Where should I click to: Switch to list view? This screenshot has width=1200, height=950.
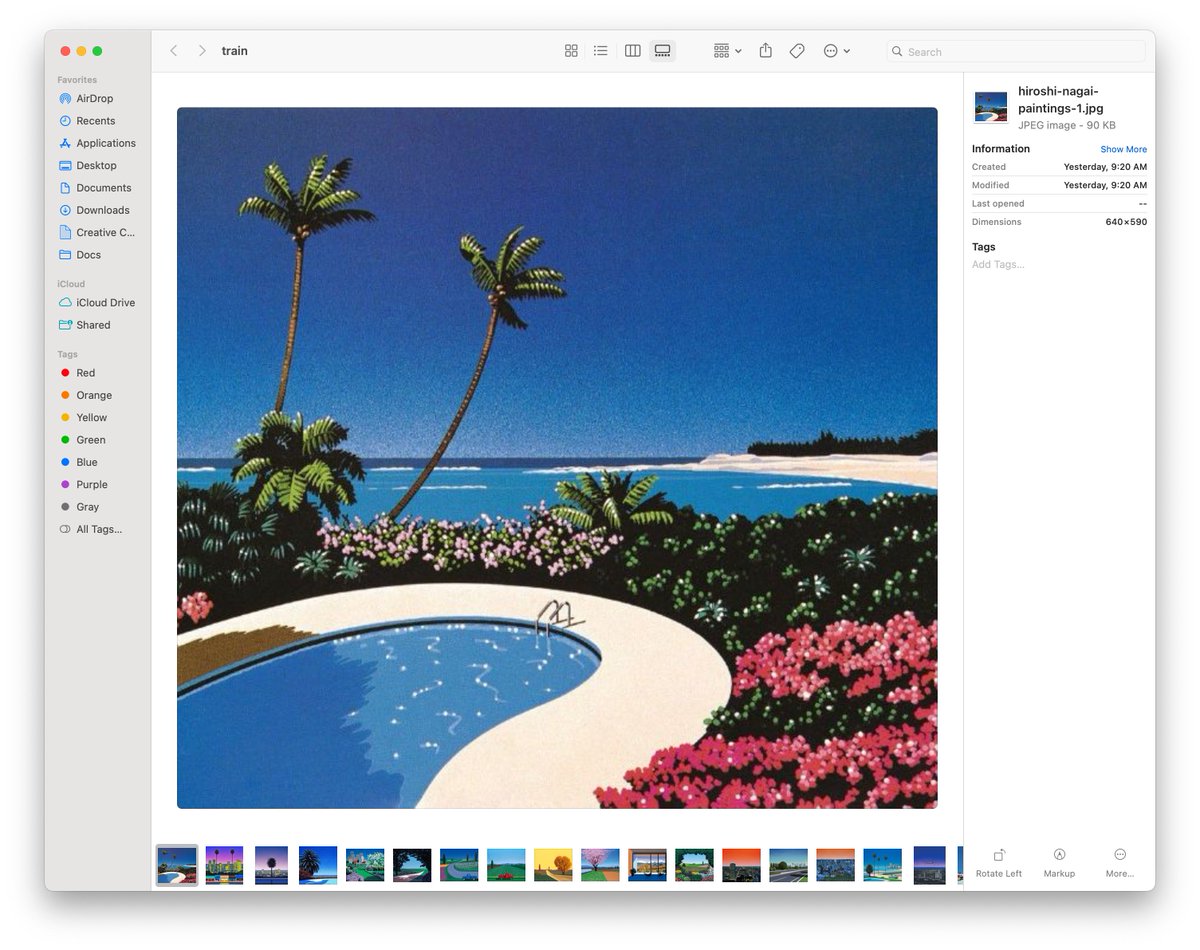tap(600, 51)
